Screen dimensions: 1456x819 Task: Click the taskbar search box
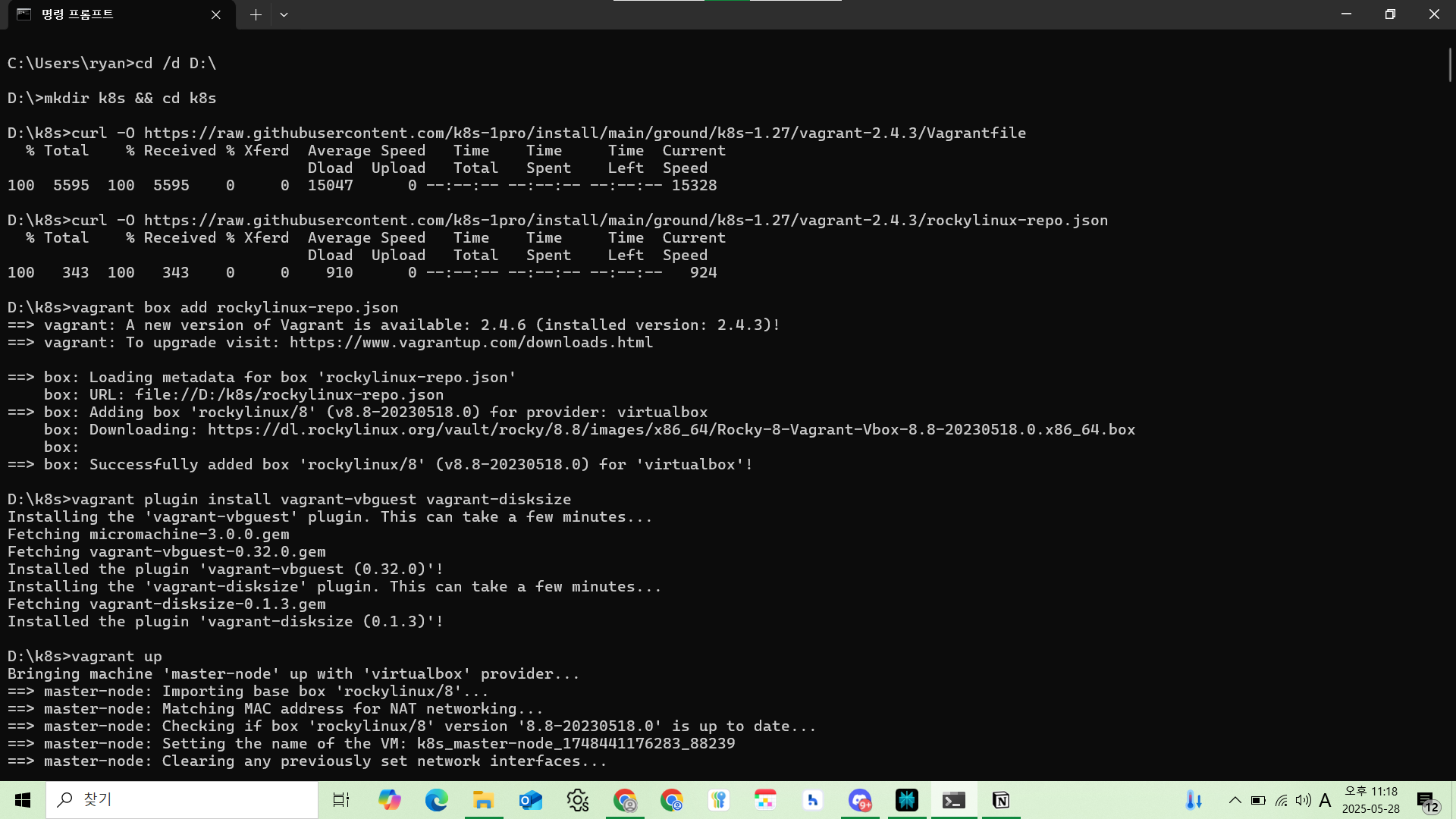coord(182,800)
